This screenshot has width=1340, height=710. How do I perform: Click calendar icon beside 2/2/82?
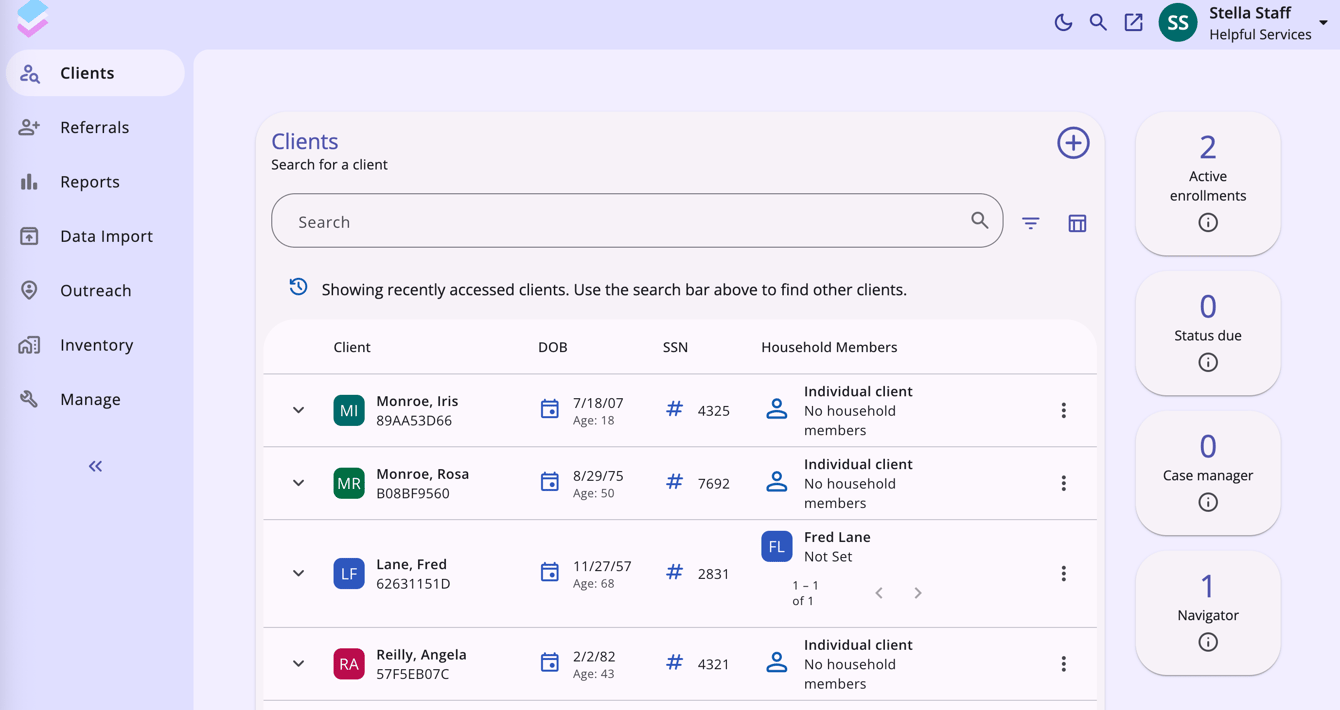[549, 663]
